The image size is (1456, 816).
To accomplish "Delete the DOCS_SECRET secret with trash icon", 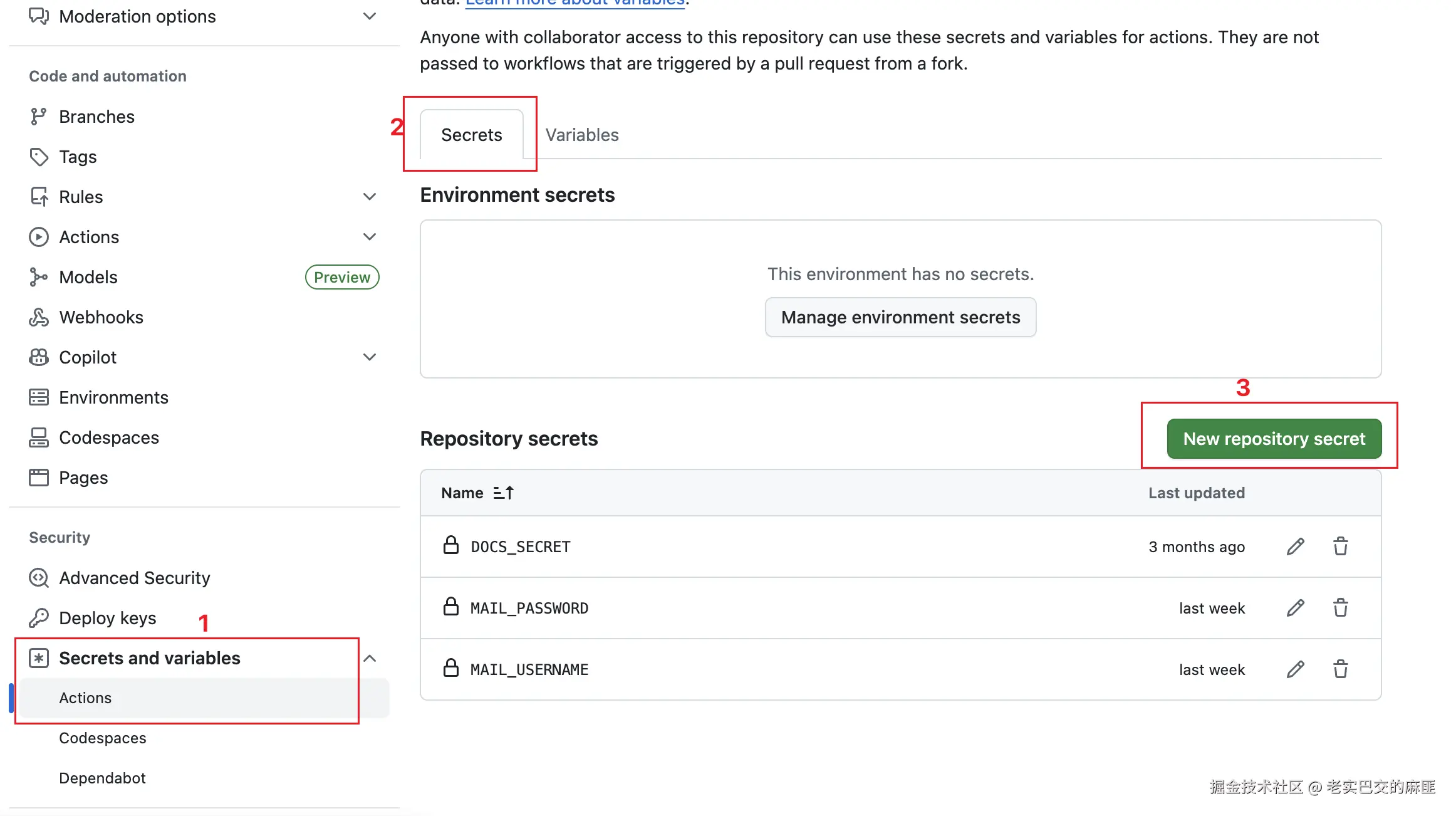I will (x=1340, y=547).
